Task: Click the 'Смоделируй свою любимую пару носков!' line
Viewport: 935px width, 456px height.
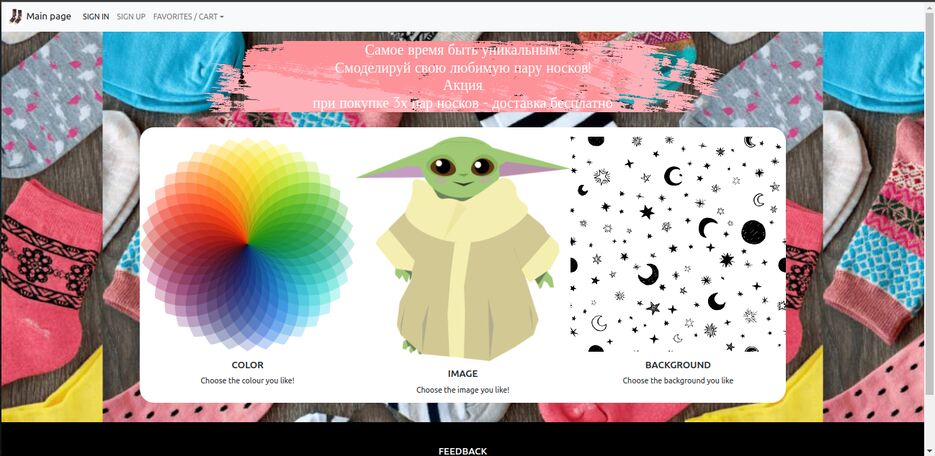Action: 463,67
